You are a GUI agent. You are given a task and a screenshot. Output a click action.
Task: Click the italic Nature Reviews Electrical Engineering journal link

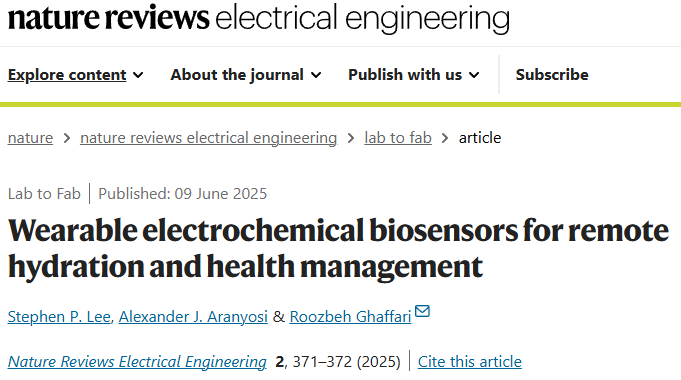pyautogui.click(x=137, y=362)
